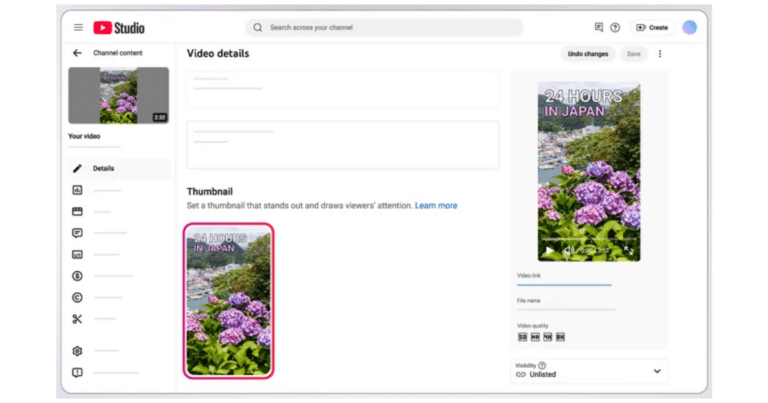Screen dimensions: 768x403
Task: Open the Copyright icon in sidebar
Action: pyautogui.click(x=77, y=297)
